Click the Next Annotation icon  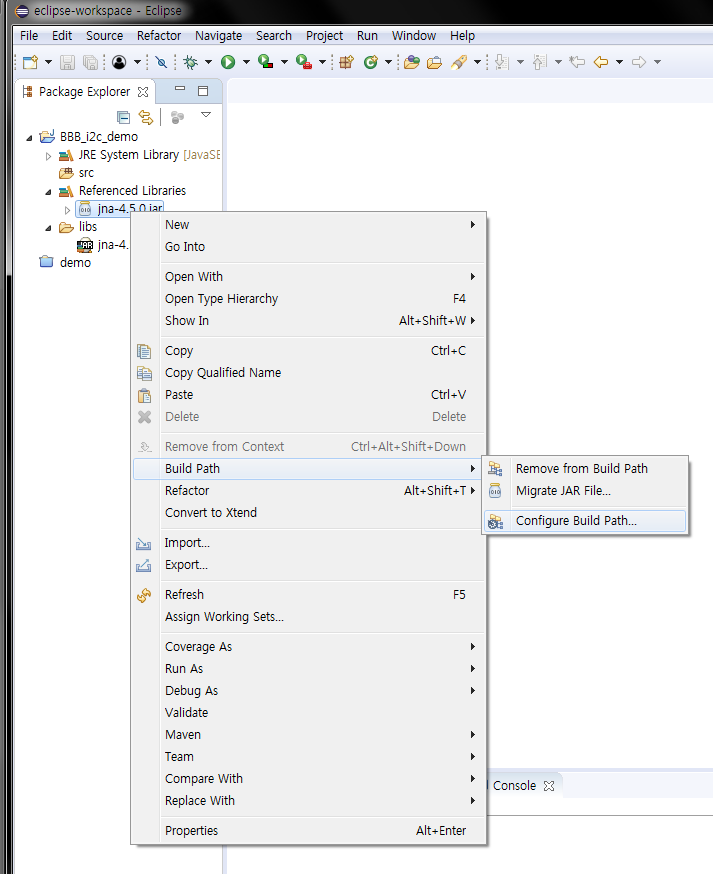click(x=502, y=62)
